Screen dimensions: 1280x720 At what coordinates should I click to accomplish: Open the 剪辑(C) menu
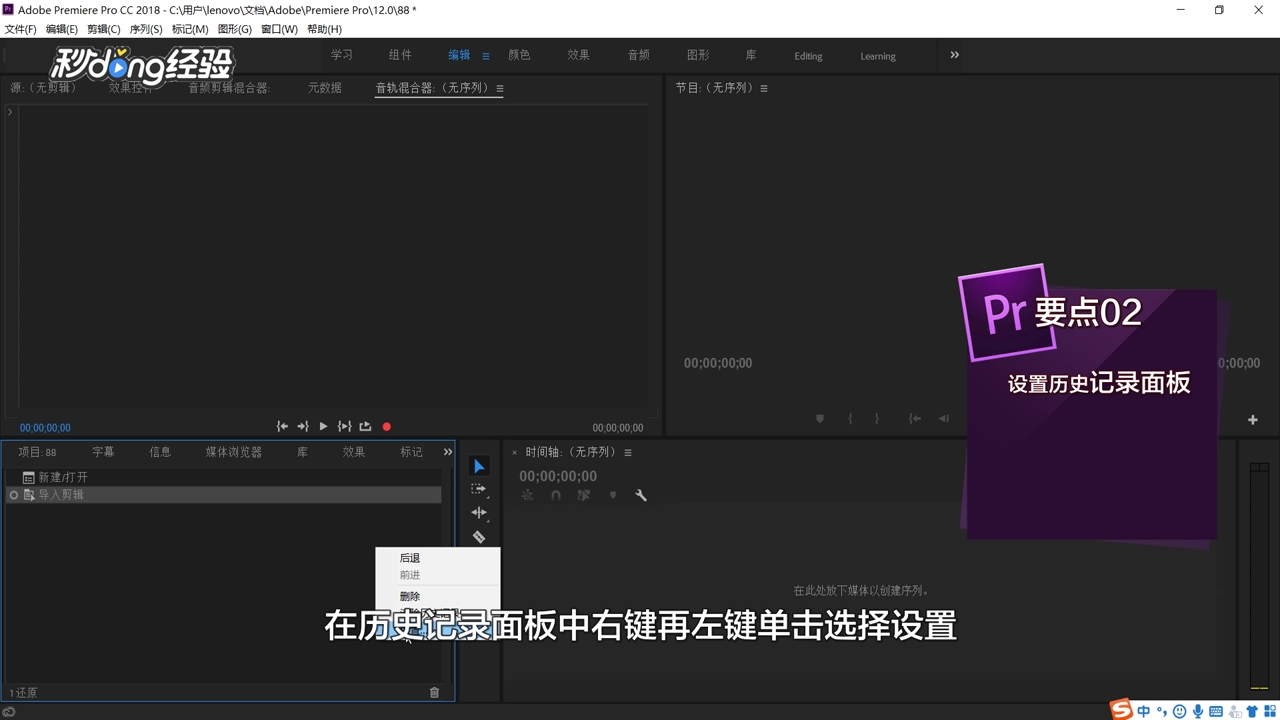(x=104, y=29)
